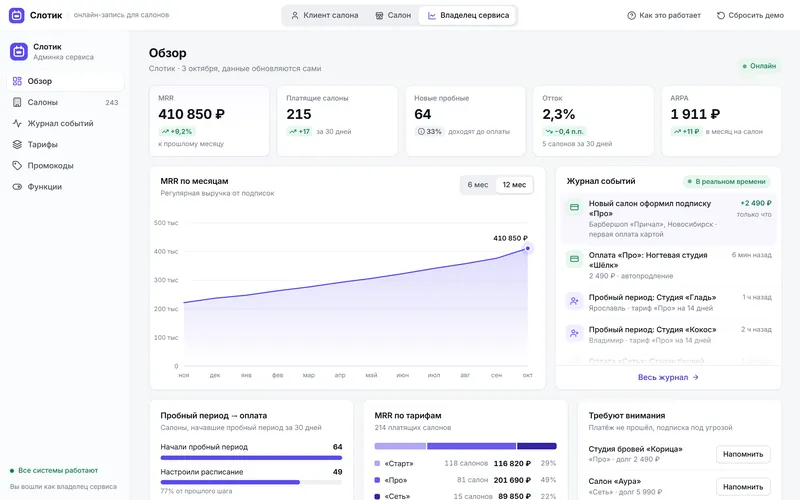The width and height of the screenshot is (800, 500).
Task: Click the 410 850 ₽ data point on chart
Action: point(528,248)
